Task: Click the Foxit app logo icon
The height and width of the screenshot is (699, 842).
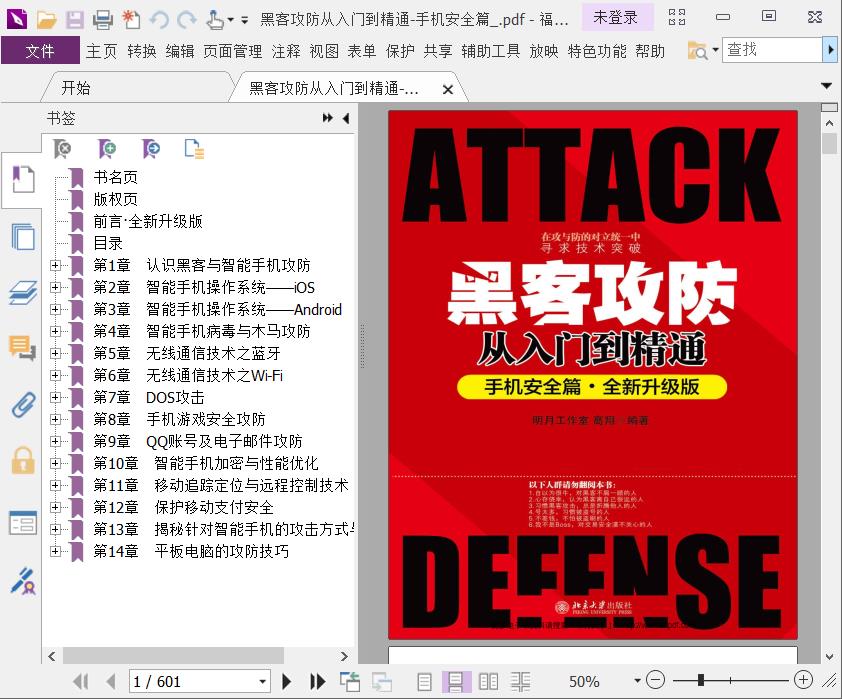Action: coord(17,19)
